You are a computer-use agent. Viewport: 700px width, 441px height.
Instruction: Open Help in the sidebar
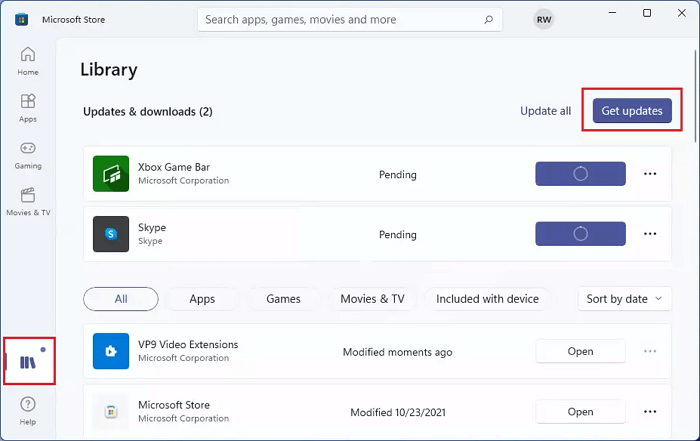(x=28, y=409)
